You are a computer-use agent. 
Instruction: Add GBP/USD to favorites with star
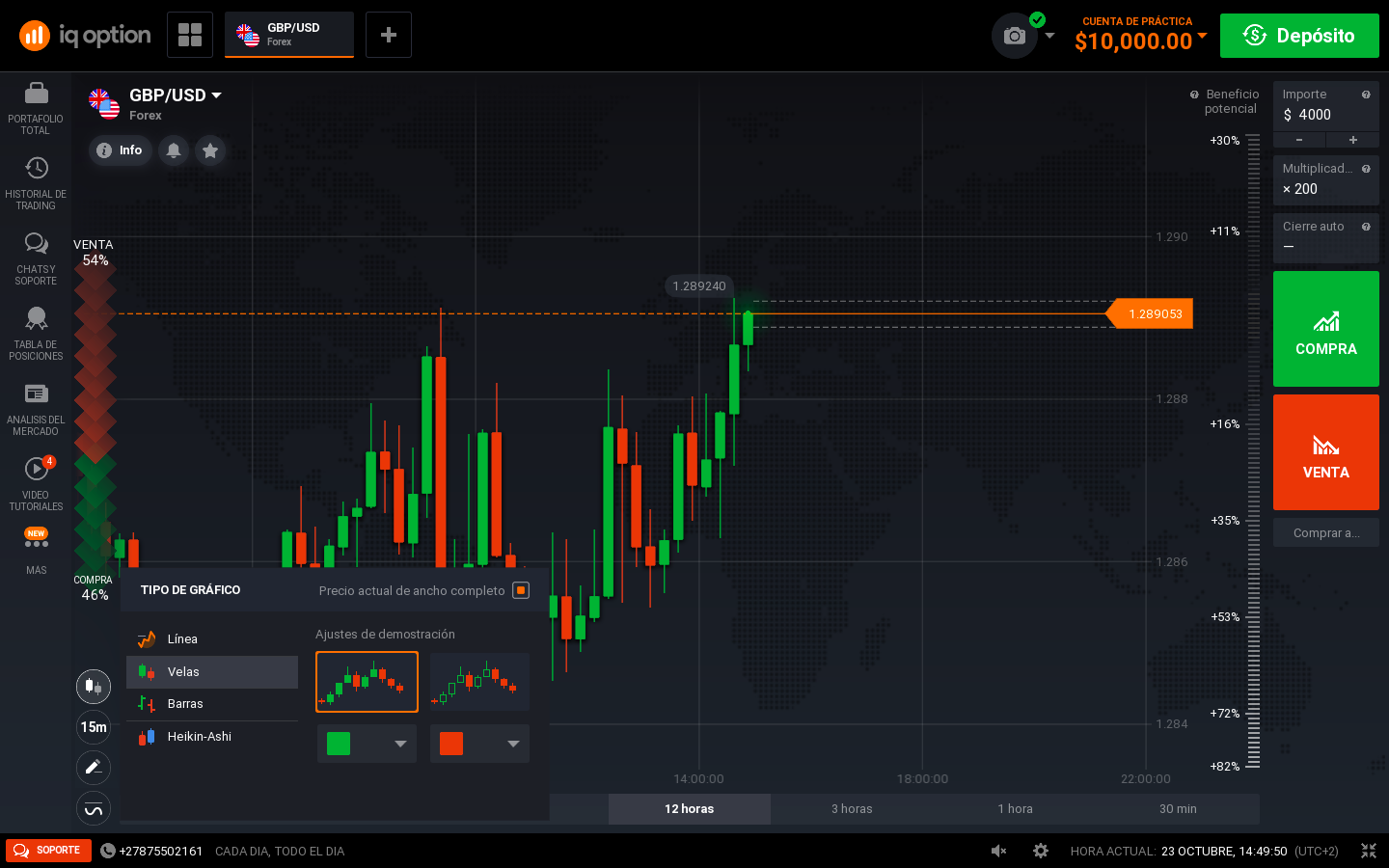tap(210, 150)
